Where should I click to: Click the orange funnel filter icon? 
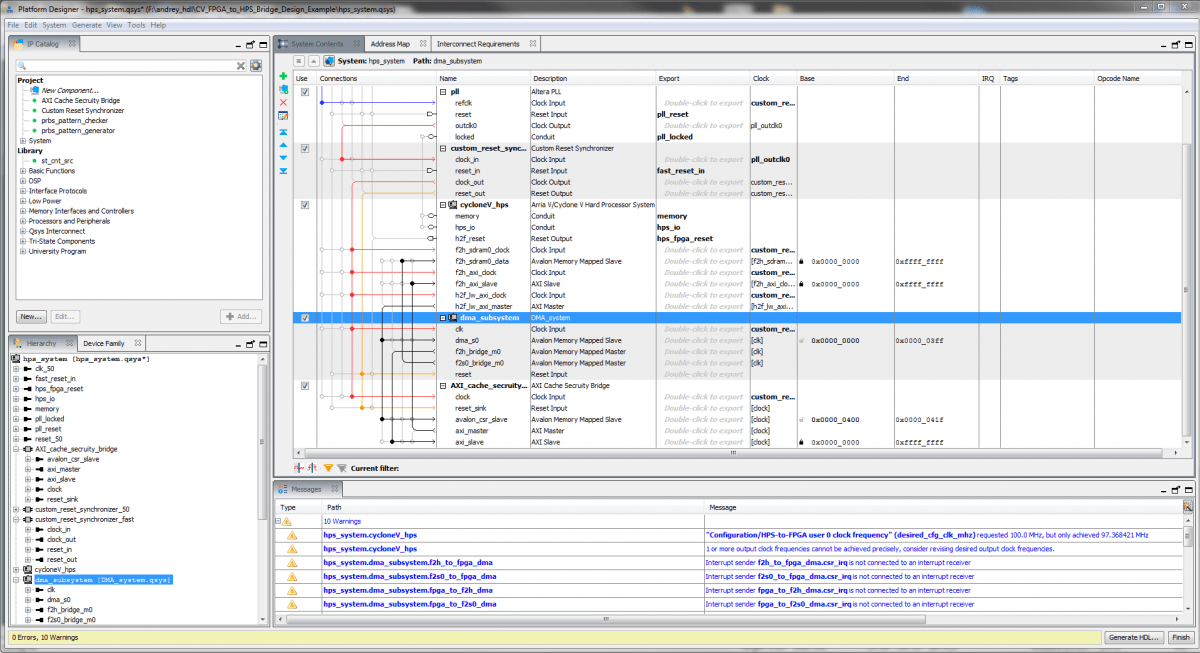pyautogui.click(x=328, y=468)
